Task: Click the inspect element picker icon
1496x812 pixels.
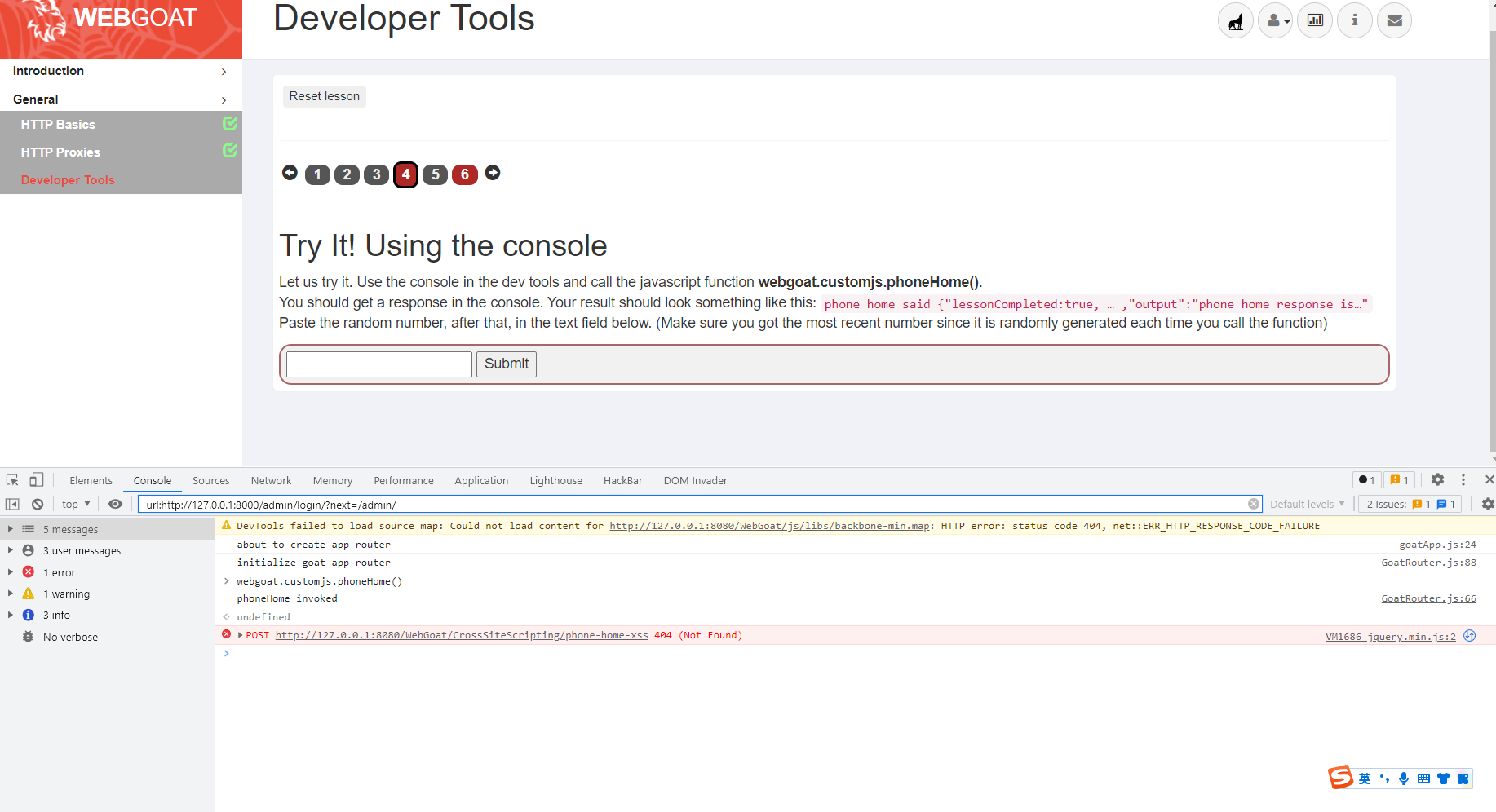Action: (12, 480)
